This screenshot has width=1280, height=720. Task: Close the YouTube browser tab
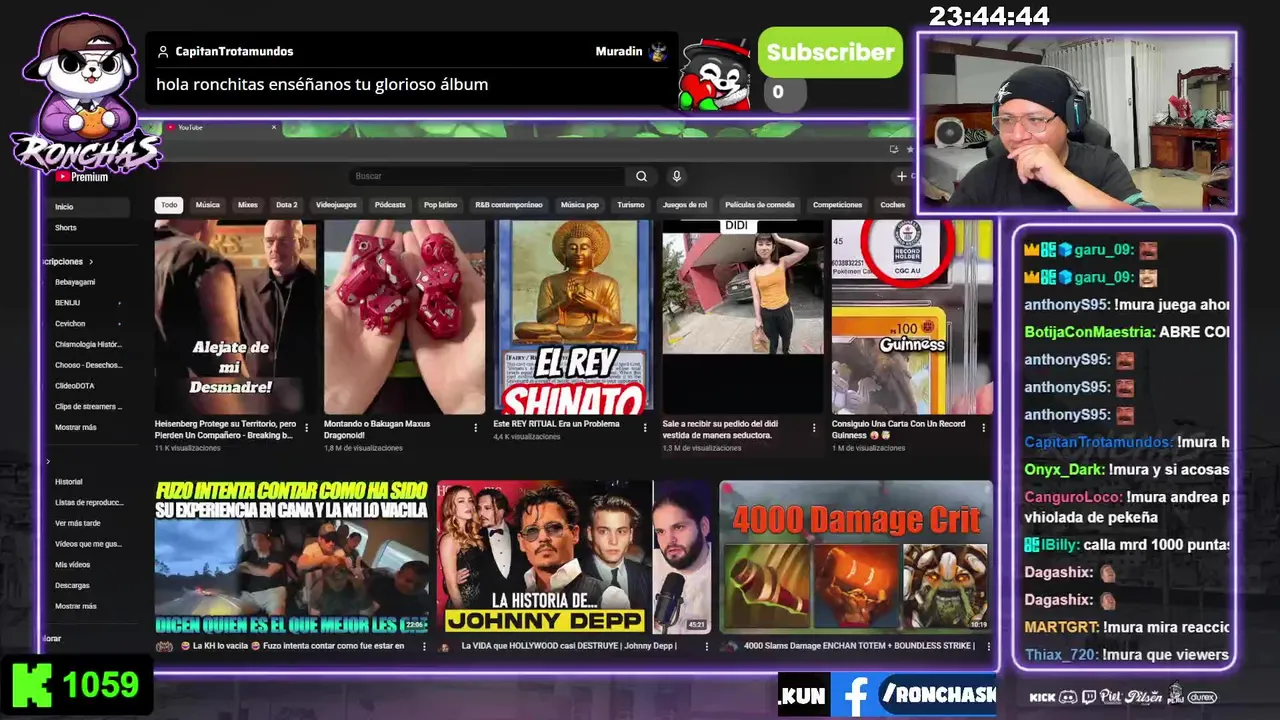click(273, 127)
